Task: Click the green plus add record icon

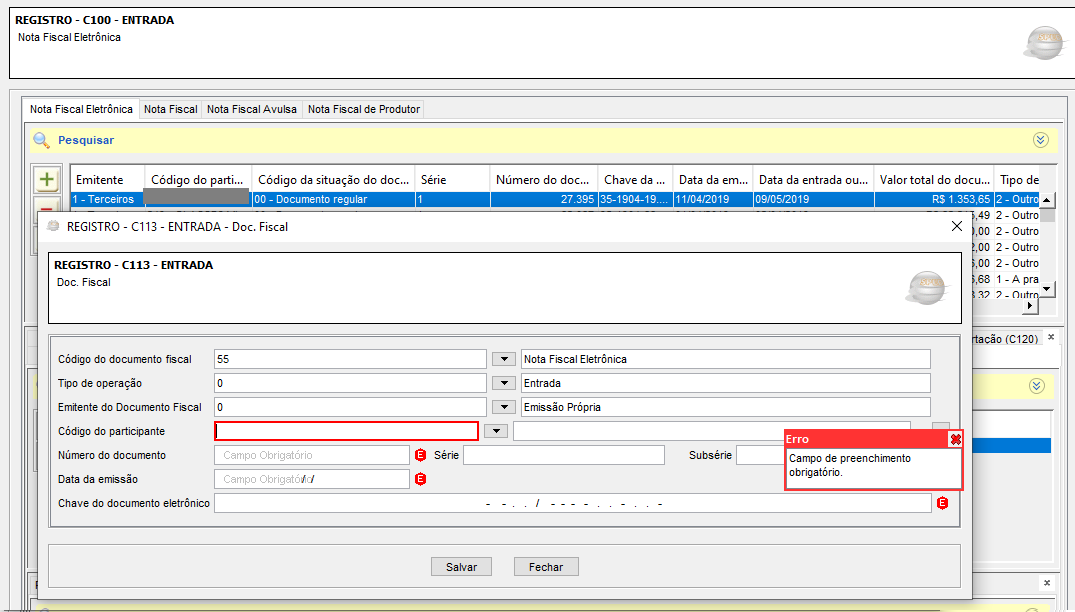Action: pos(46,179)
